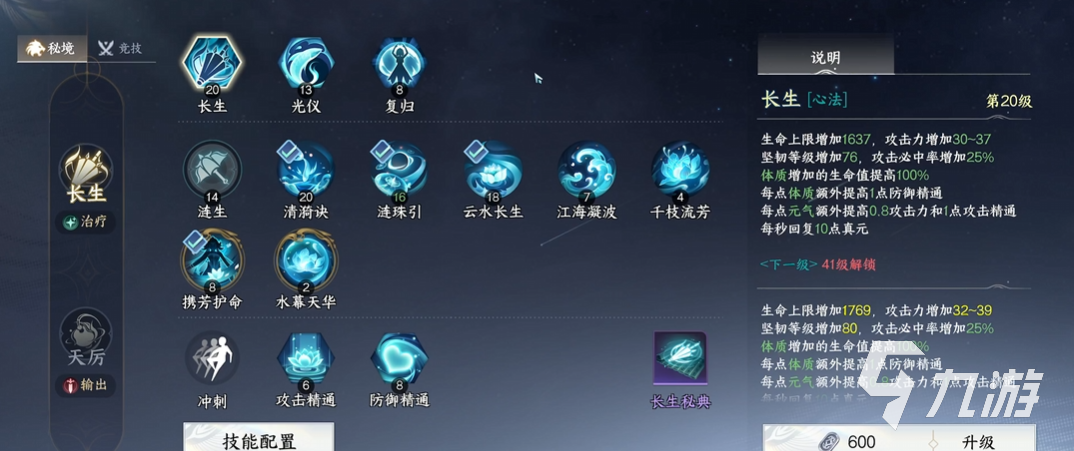
Task: Select the 光仪 skill icon
Action: tap(305, 62)
